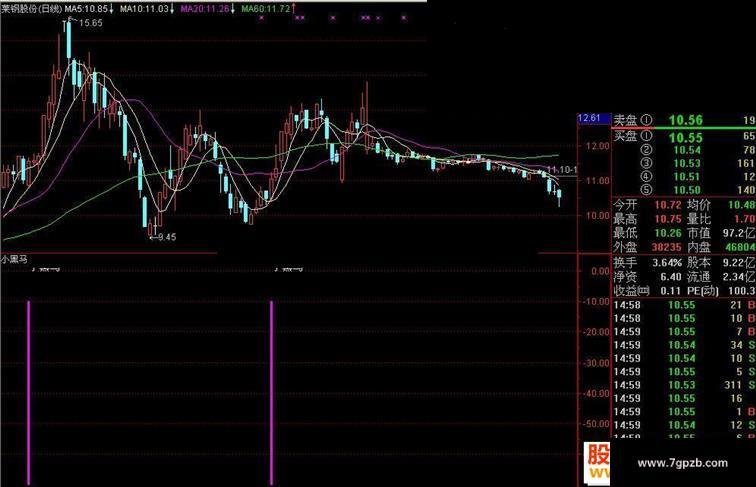Click the 0.00 indicator axis label

pyautogui.click(x=600, y=271)
